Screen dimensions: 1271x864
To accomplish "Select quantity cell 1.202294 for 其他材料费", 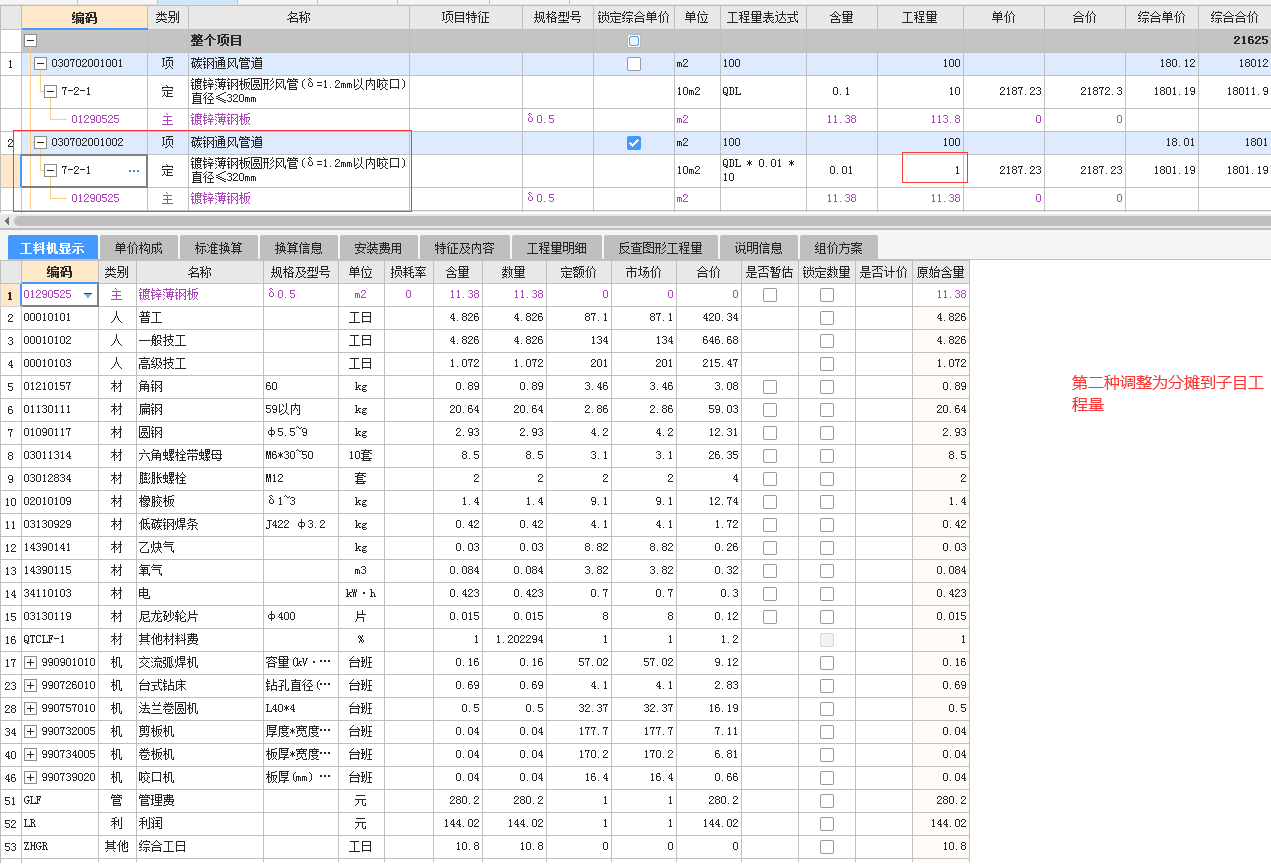I will click(x=515, y=640).
